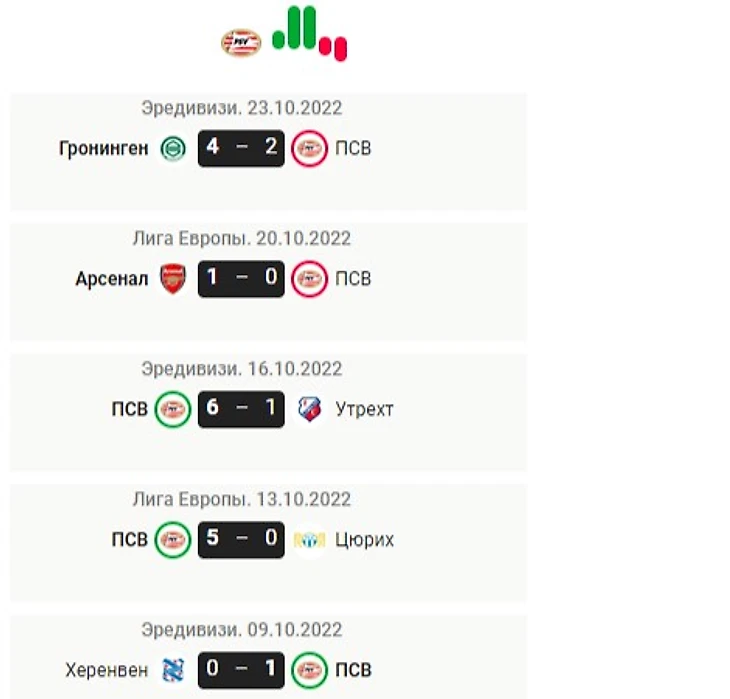The height and width of the screenshot is (699, 730).
Task: Click the Арсенал team name
Action: [112, 279]
